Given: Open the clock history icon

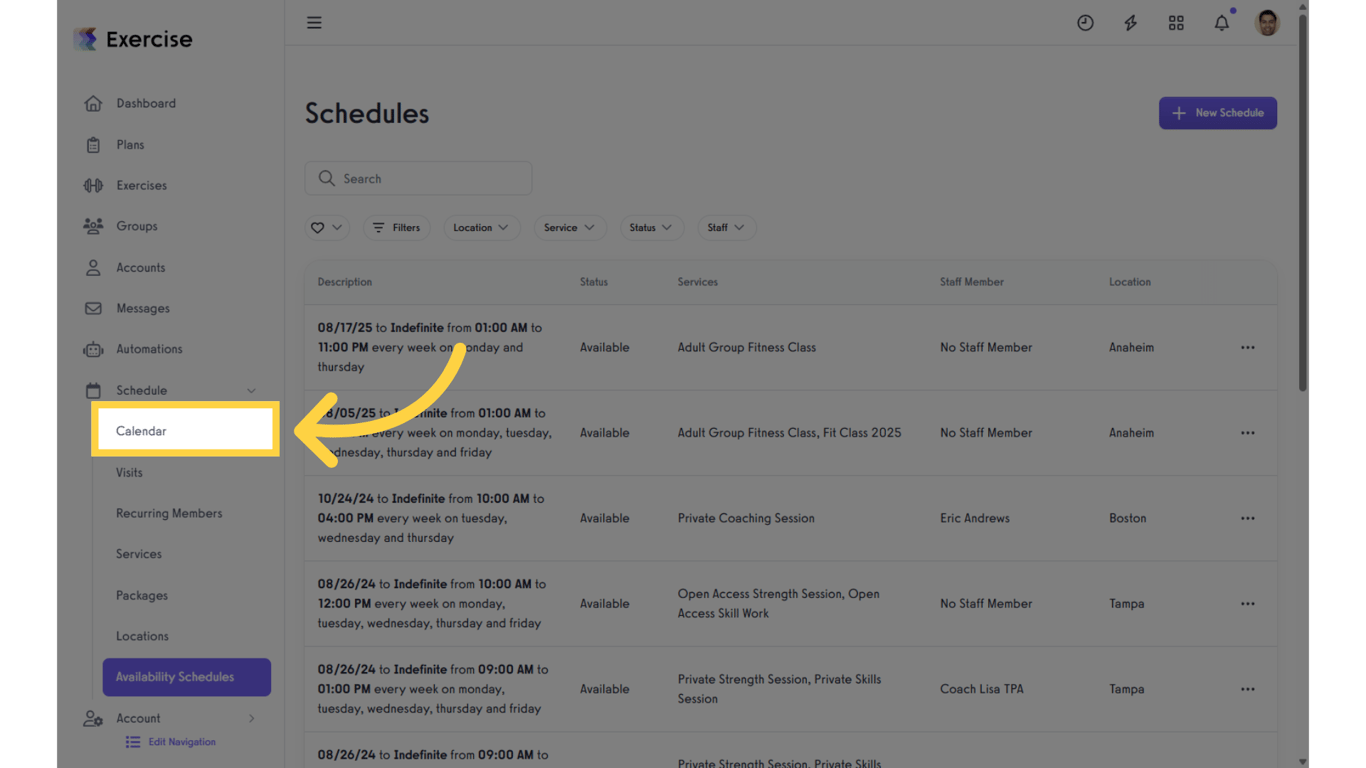Looking at the screenshot, I should point(1085,22).
